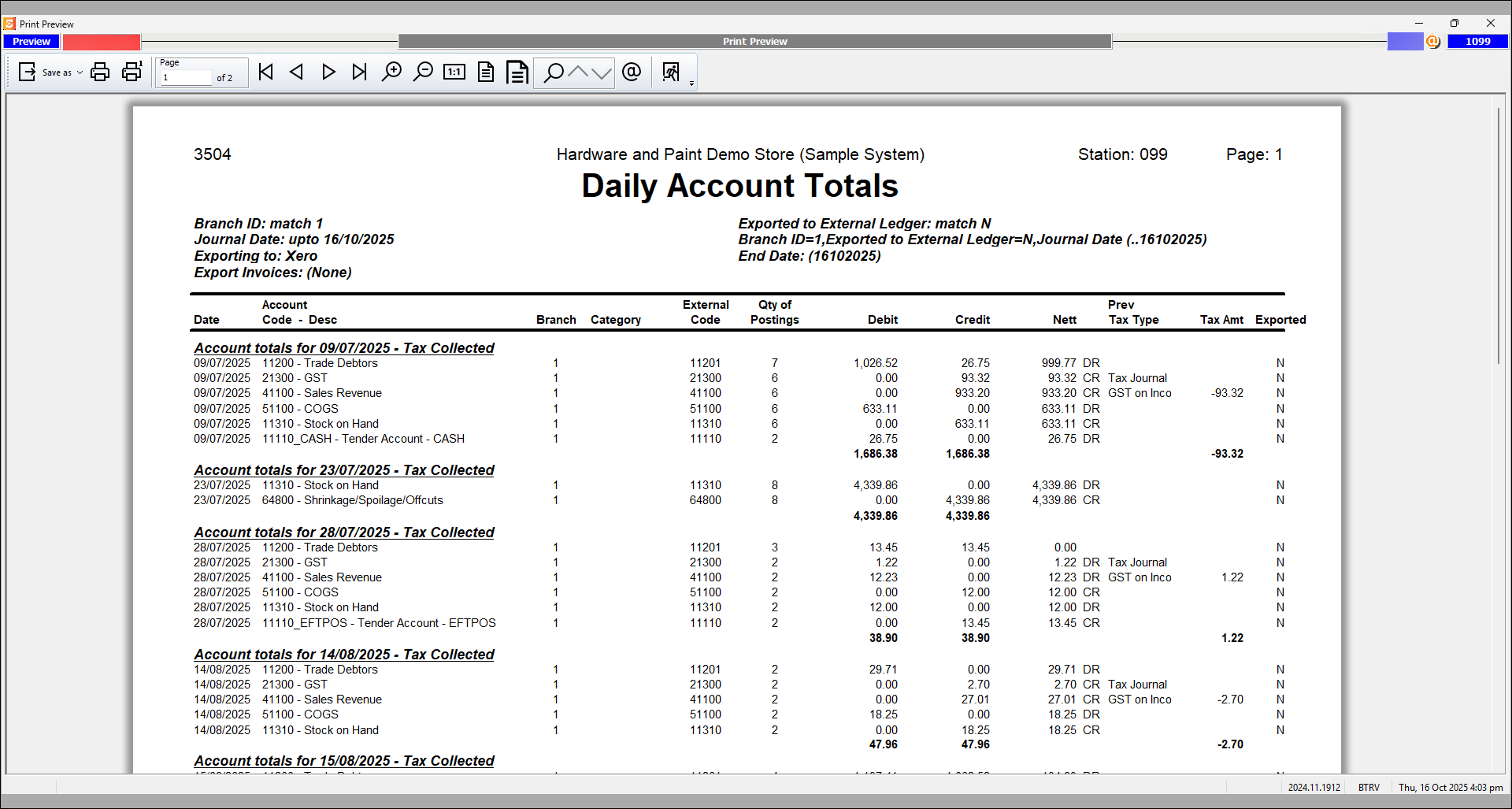Email the report using the @ icon

pyautogui.click(x=632, y=72)
